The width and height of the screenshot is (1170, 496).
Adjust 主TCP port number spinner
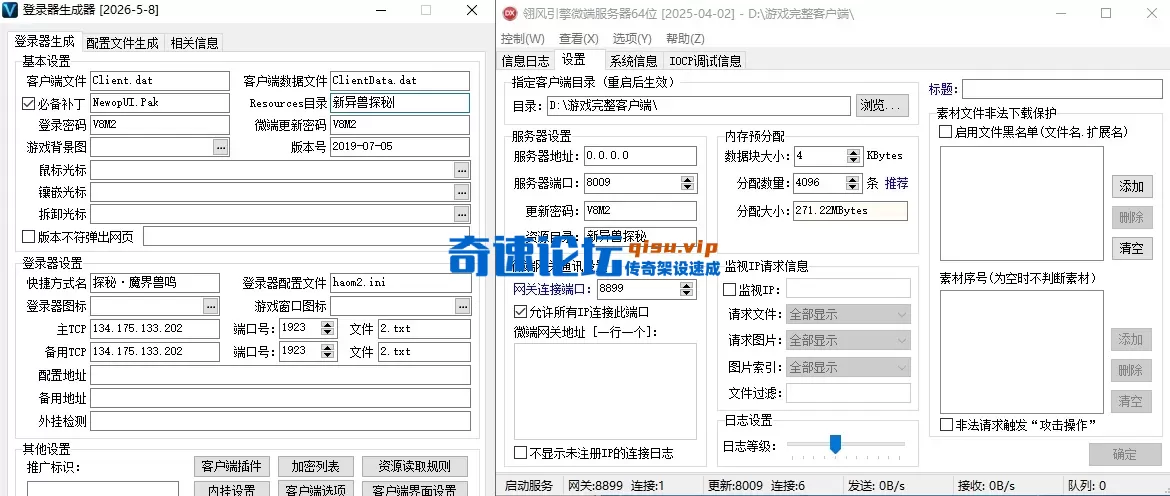click(327, 328)
